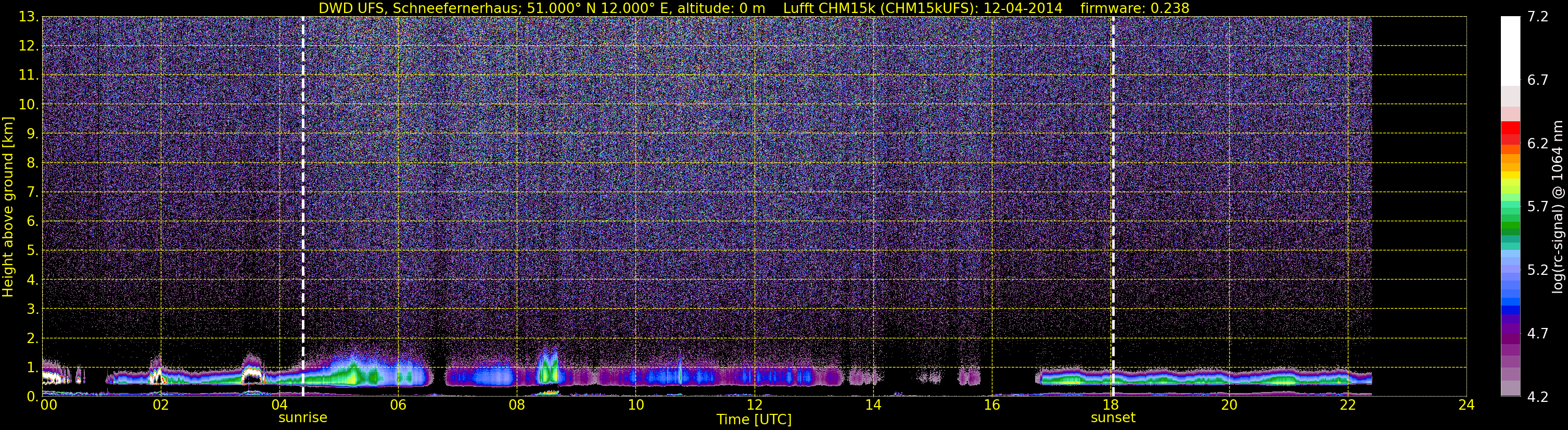Click the date '12-04-2014' in the title
The width and height of the screenshot is (1568, 430).
[x=1023, y=8]
